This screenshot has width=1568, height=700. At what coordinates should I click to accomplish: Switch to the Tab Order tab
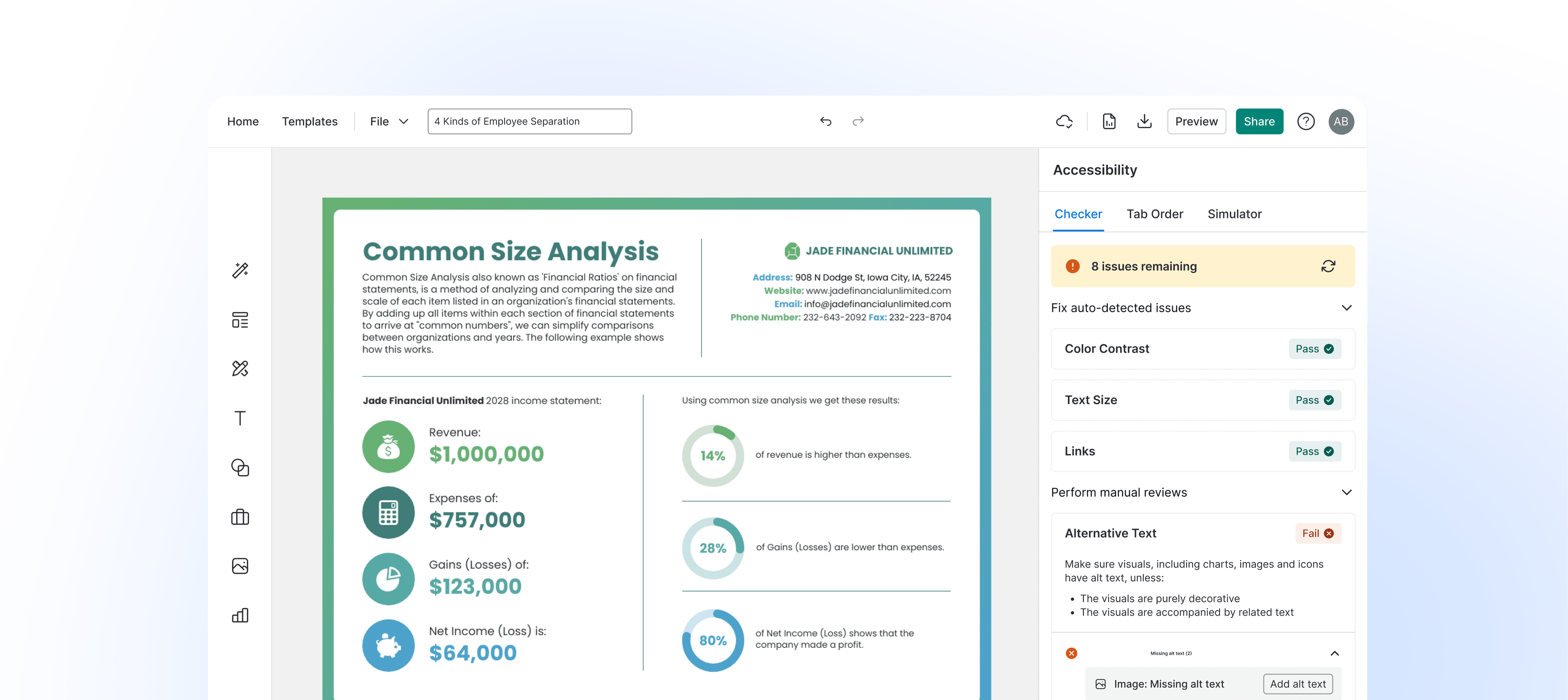click(1155, 214)
